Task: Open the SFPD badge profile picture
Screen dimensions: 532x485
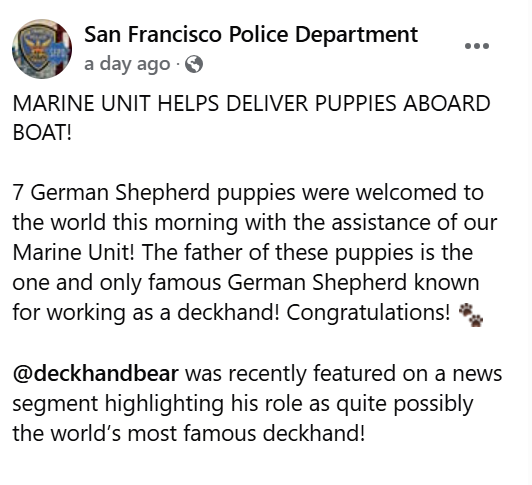Action: coord(42,49)
